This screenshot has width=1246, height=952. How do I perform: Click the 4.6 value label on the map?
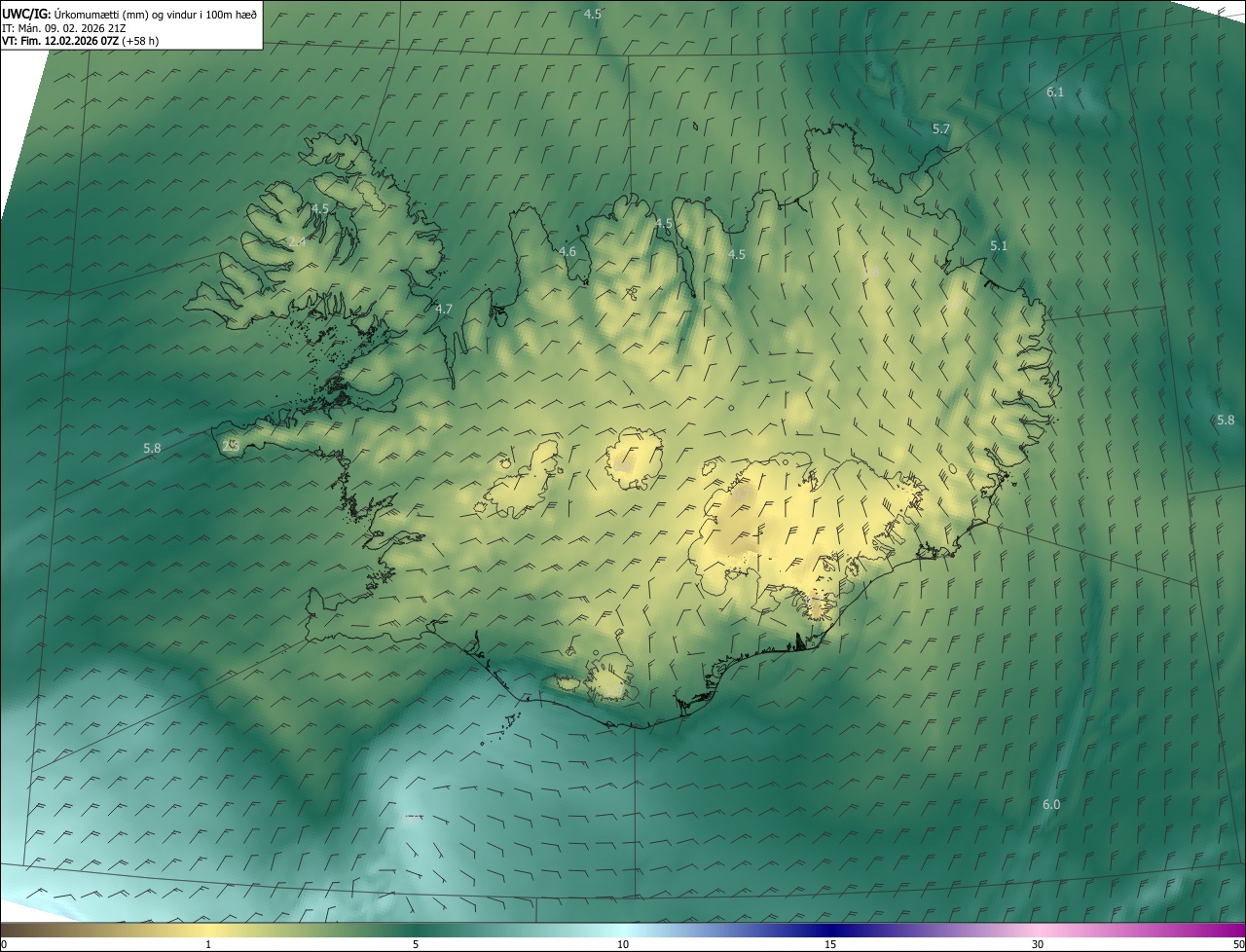point(568,252)
